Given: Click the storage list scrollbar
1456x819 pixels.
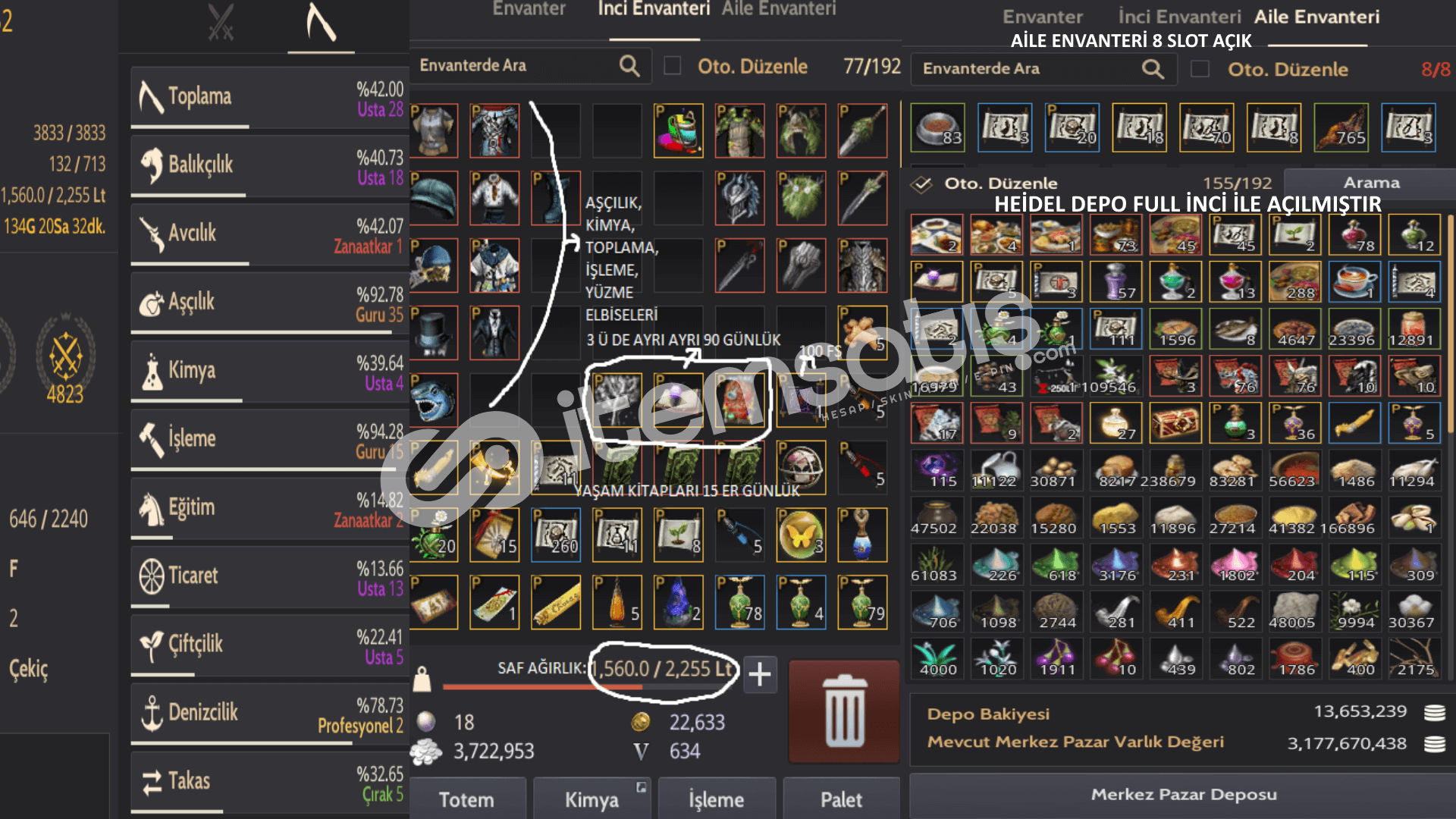Looking at the screenshot, I should pos(1451,326).
